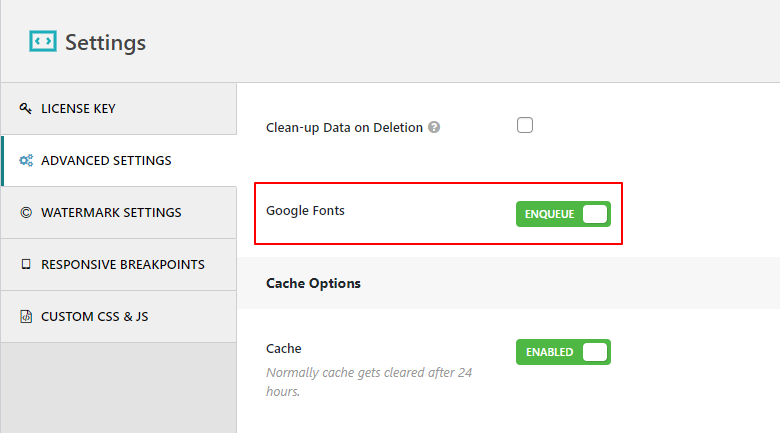Screen dimensions: 780x433
Task: Go to the Responsive Breakpoints tab
Action: click(x=122, y=264)
